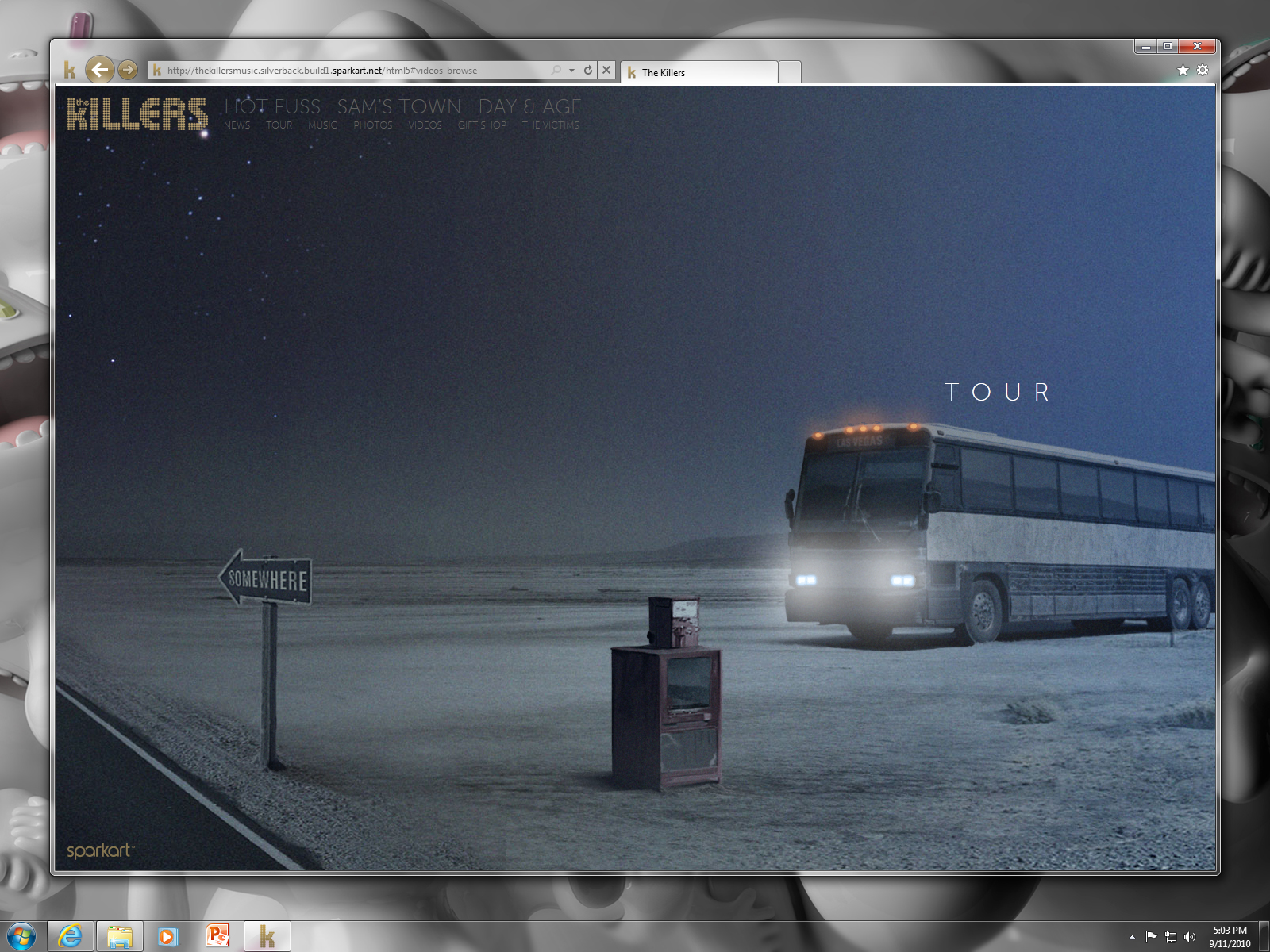Click the stop loading X icon
The width and height of the screenshot is (1270, 952).
point(606,70)
